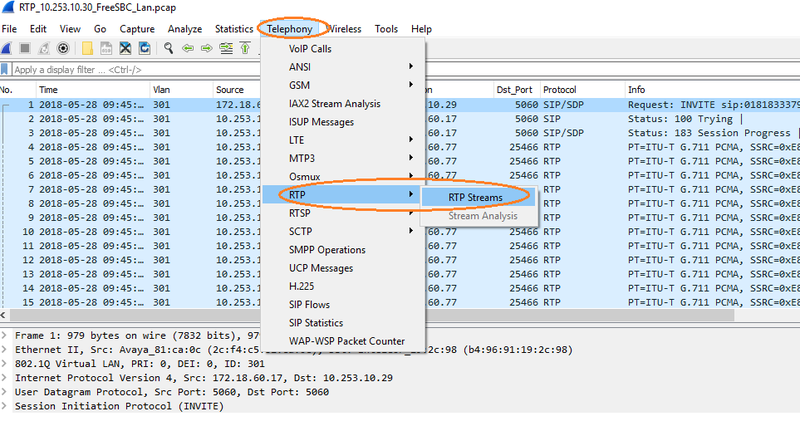
Task: Open the Tools menu
Action: click(386, 29)
